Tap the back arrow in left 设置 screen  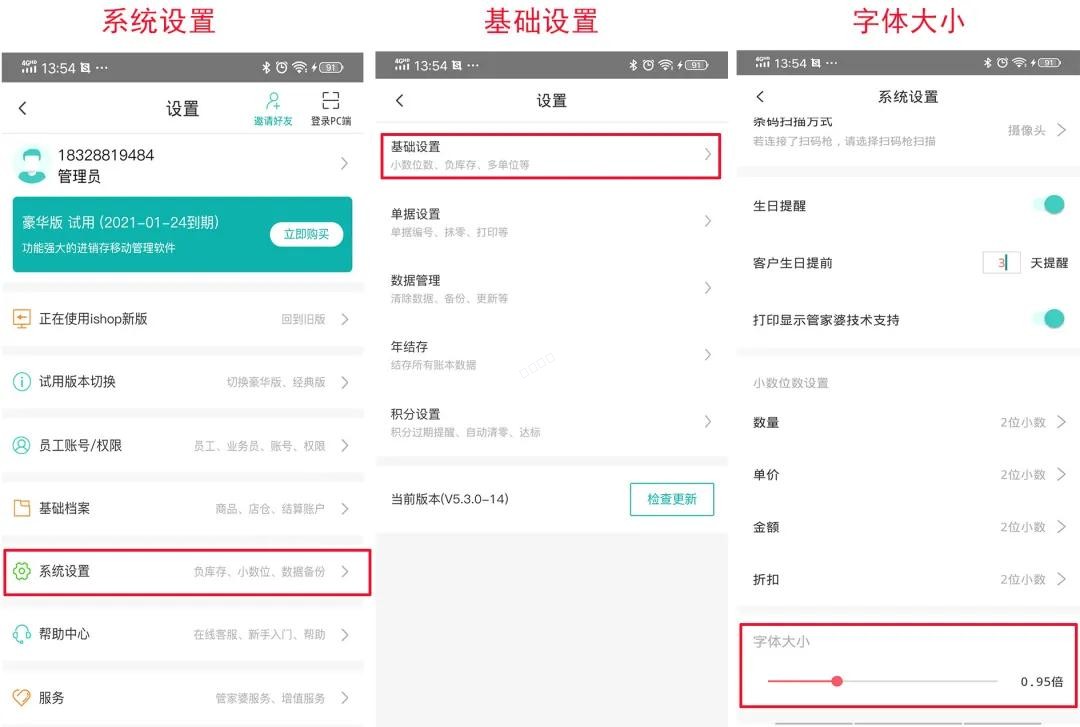coord(23,108)
